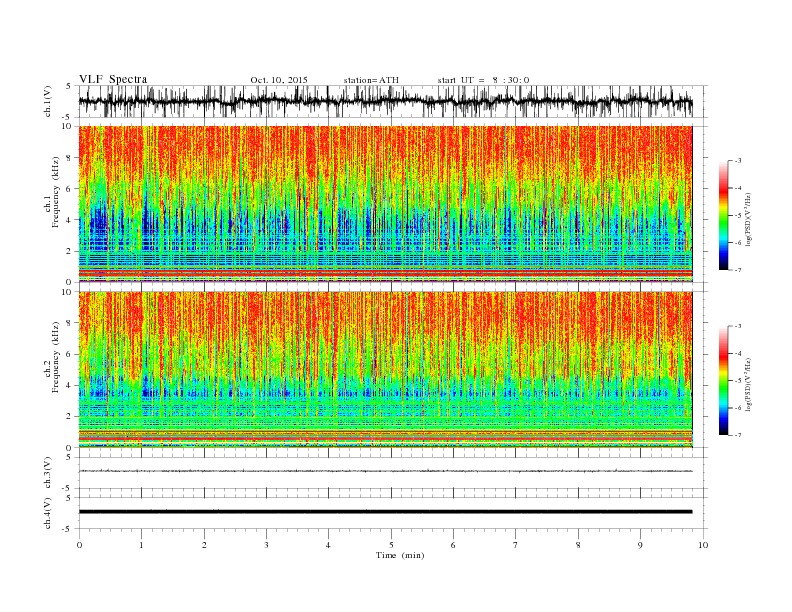
Task: Click the 'ch.1(V)' waveform axis label
Action: pos(48,101)
